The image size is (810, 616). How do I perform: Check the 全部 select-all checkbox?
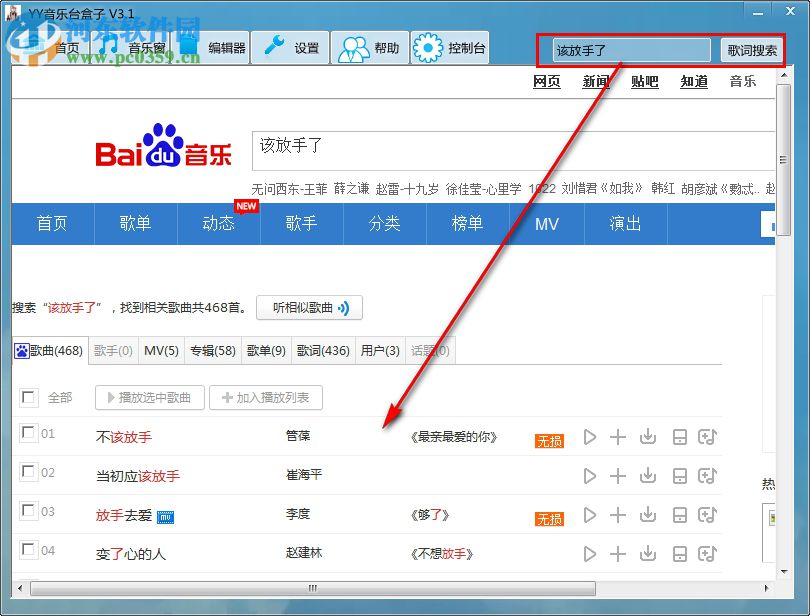coord(29,396)
